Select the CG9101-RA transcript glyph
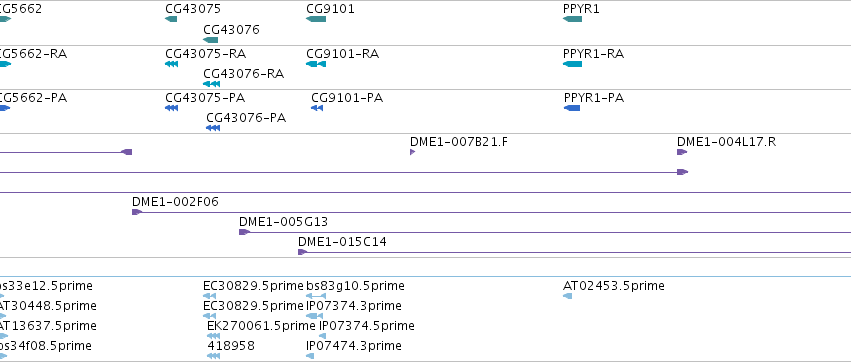Image resolution: width=851 pixels, height=362 pixels. click(316, 64)
